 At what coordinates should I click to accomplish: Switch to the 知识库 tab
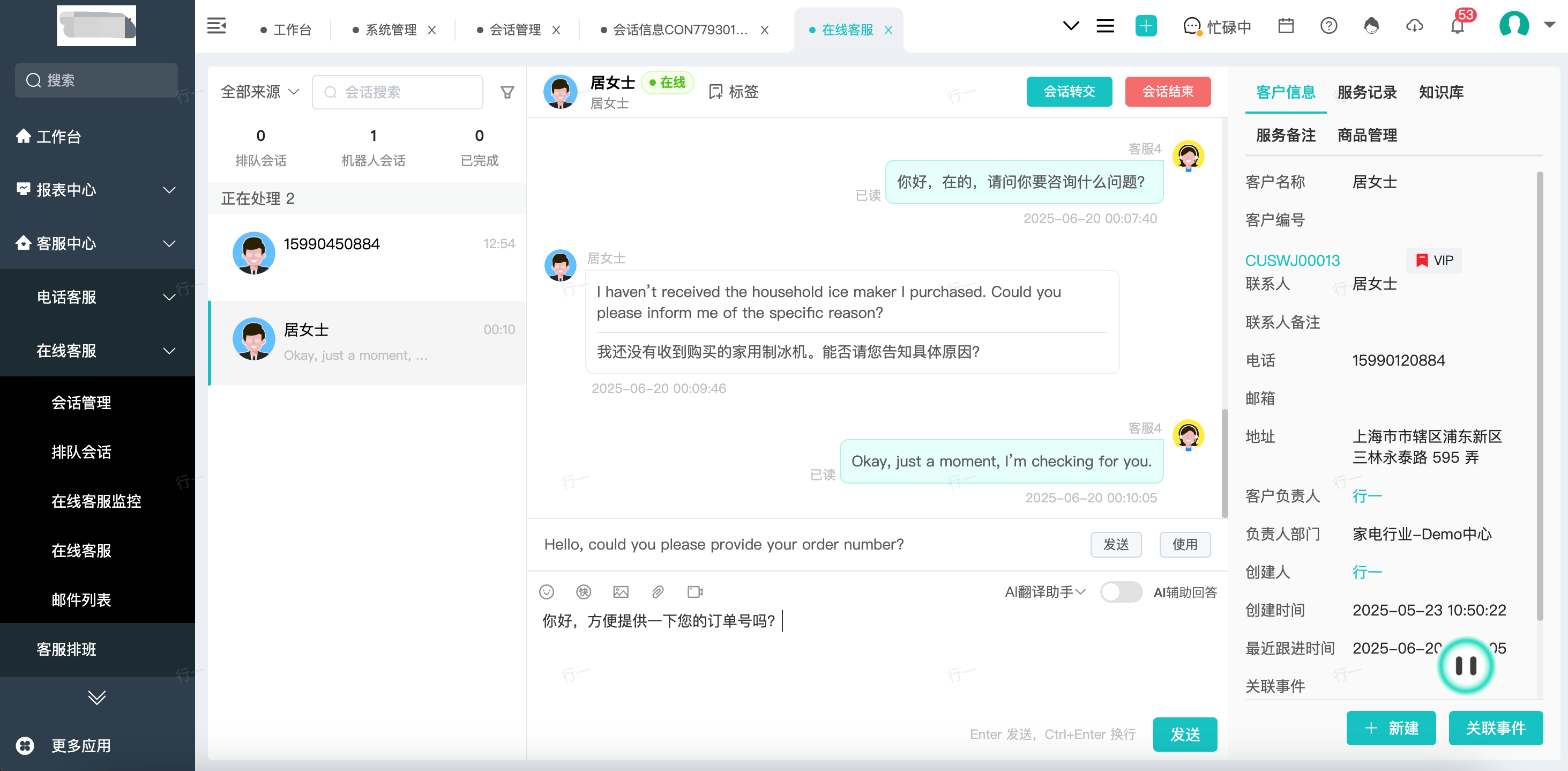point(1441,92)
